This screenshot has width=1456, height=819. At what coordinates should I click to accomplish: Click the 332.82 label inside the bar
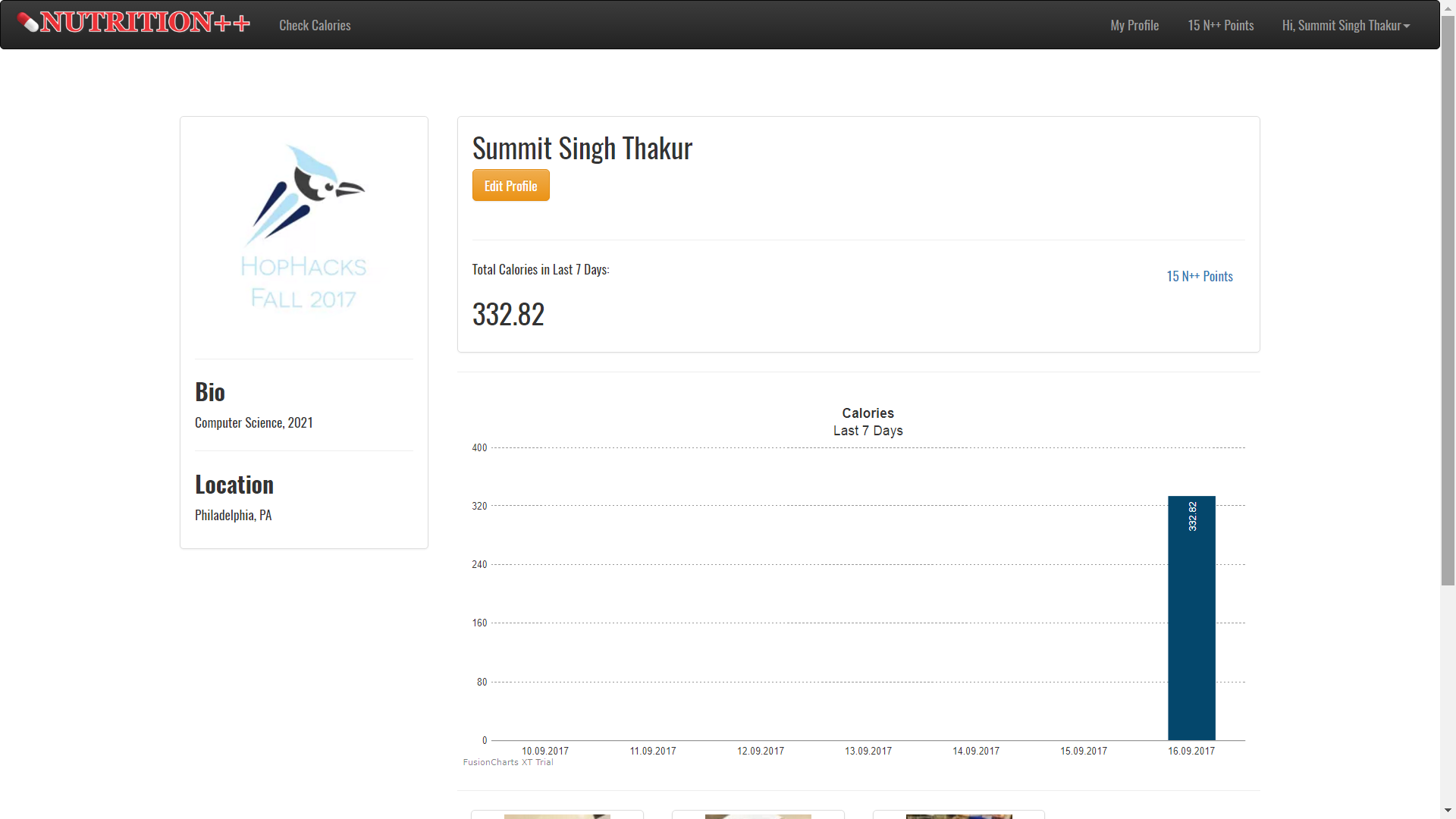pyautogui.click(x=1192, y=516)
